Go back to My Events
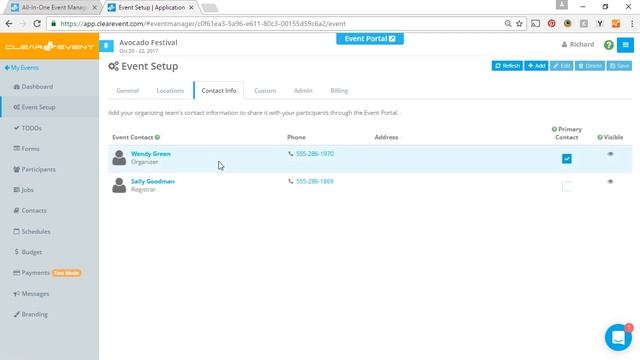 tap(22, 68)
